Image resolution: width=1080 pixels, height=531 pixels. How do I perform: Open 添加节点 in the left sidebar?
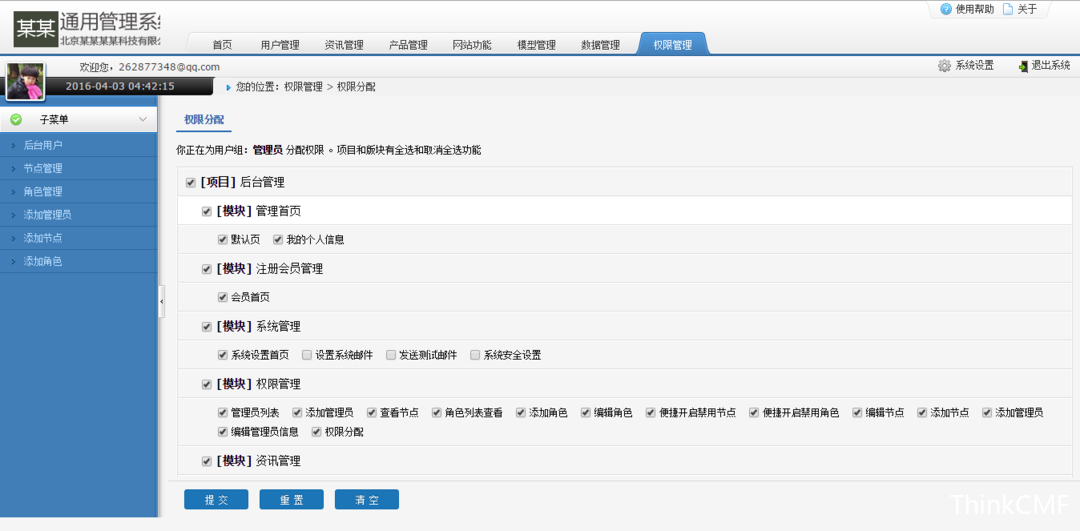point(79,238)
